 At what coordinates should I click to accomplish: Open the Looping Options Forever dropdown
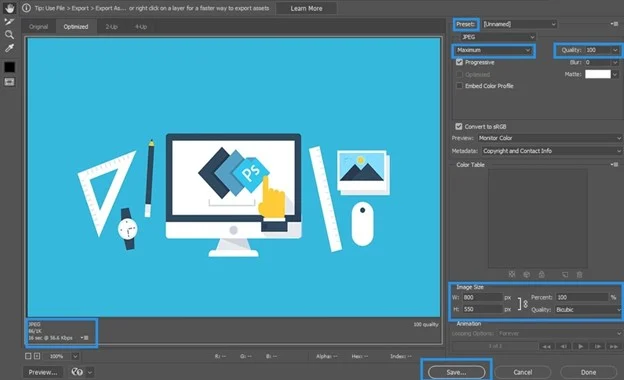[560, 333]
